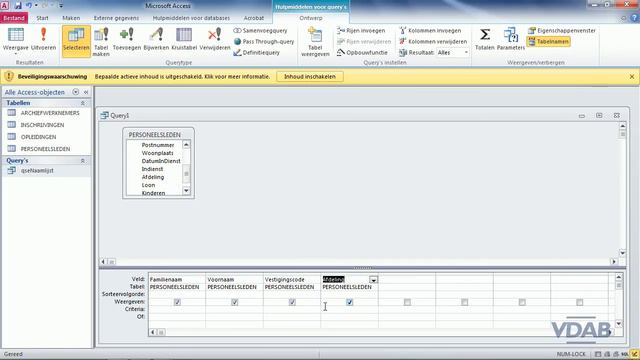The image size is (640, 360).
Task: Open Tabel weergeven dialog
Action: pyautogui.click(x=315, y=41)
